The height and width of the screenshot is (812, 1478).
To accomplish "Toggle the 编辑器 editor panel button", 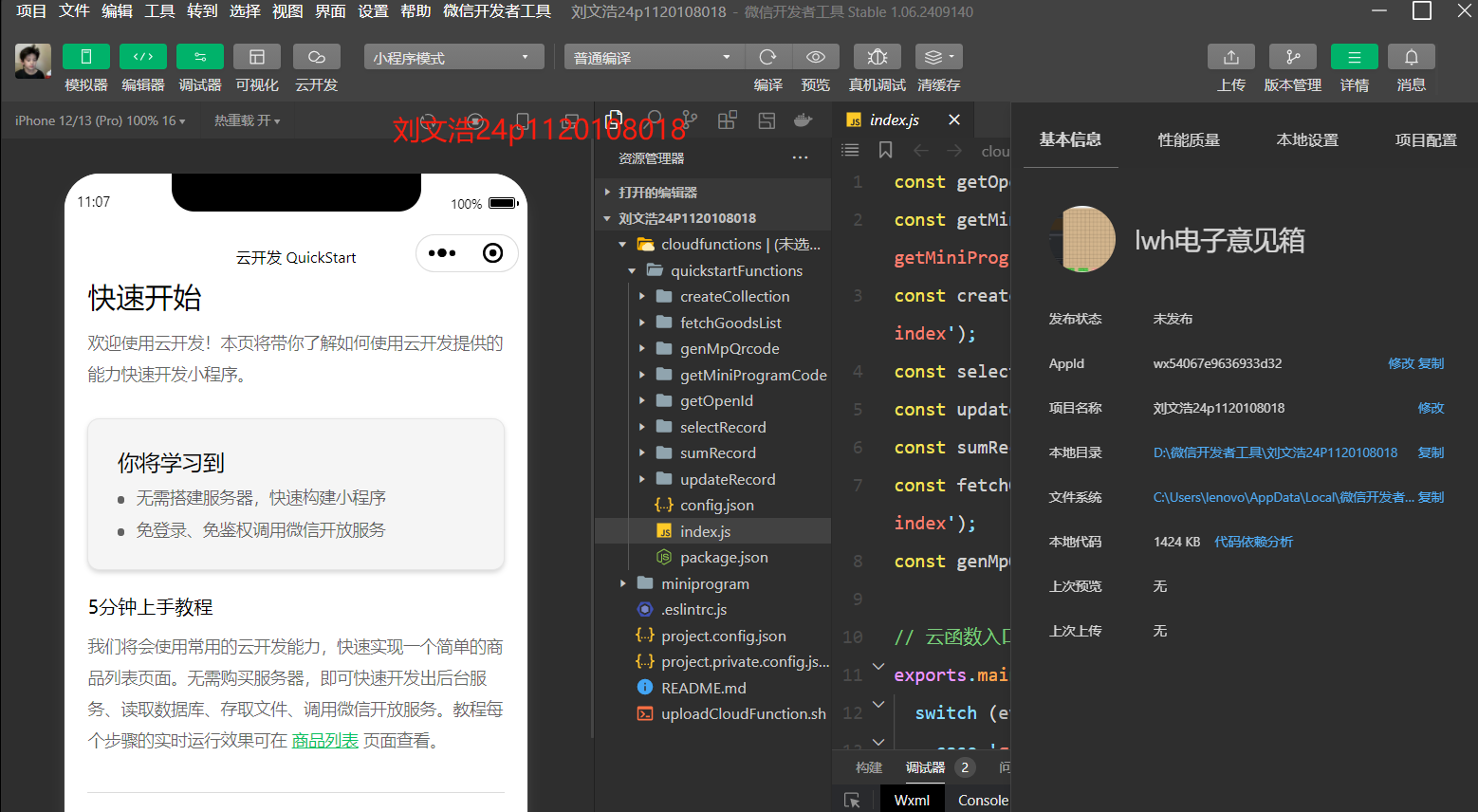I will (x=142, y=57).
